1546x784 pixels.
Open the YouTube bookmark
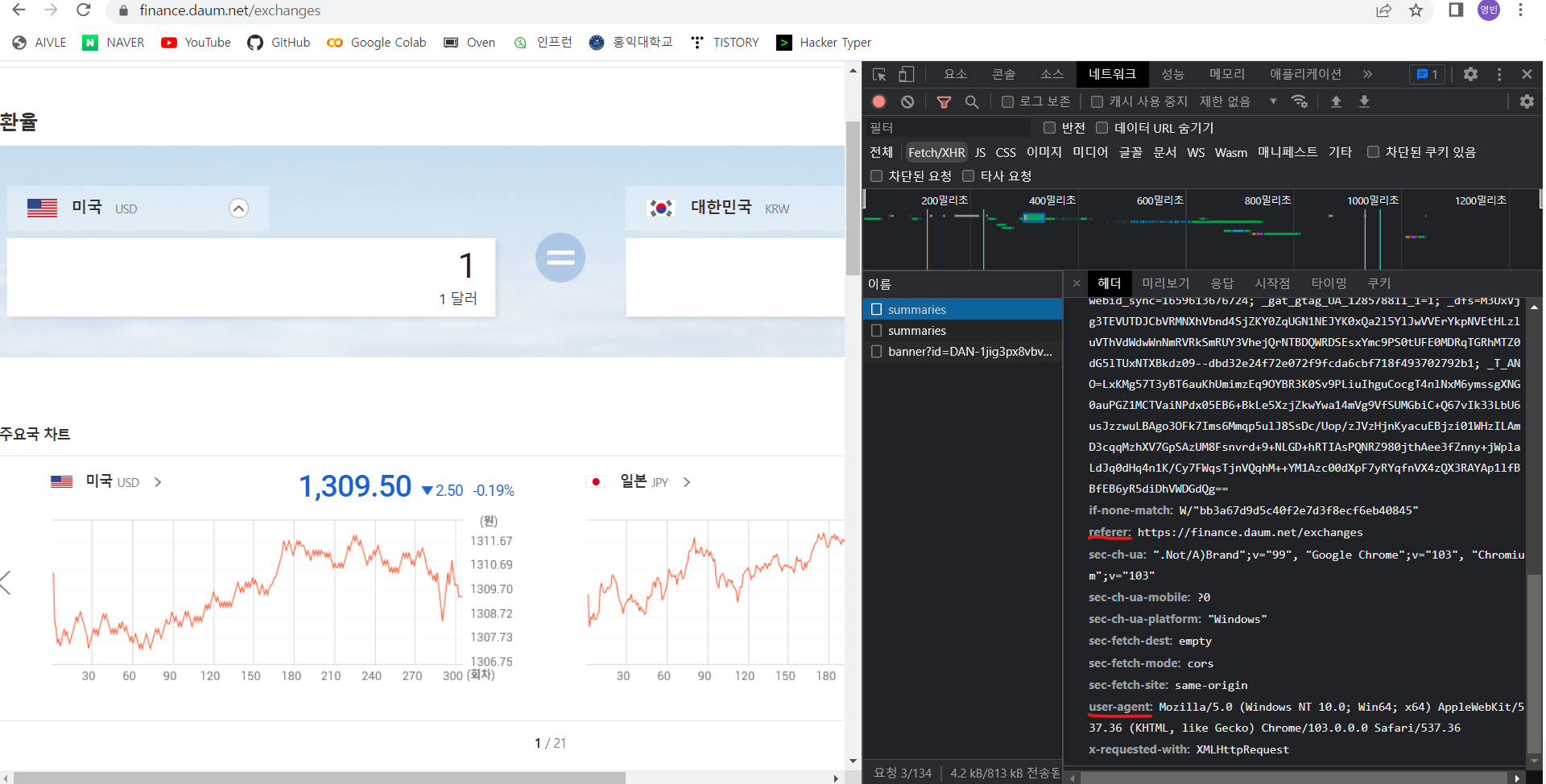pyautogui.click(x=196, y=43)
